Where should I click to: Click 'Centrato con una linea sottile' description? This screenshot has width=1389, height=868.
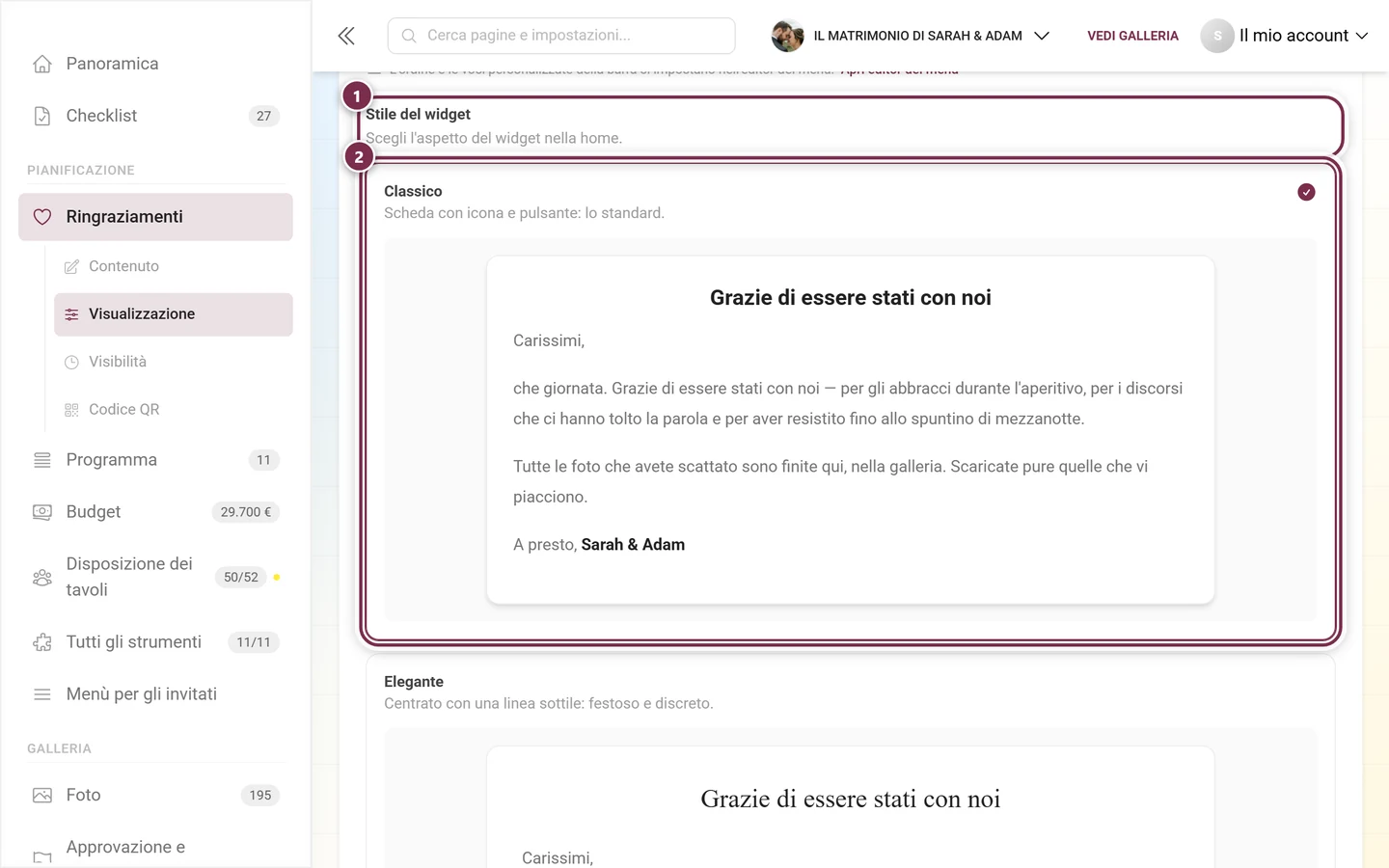click(549, 704)
